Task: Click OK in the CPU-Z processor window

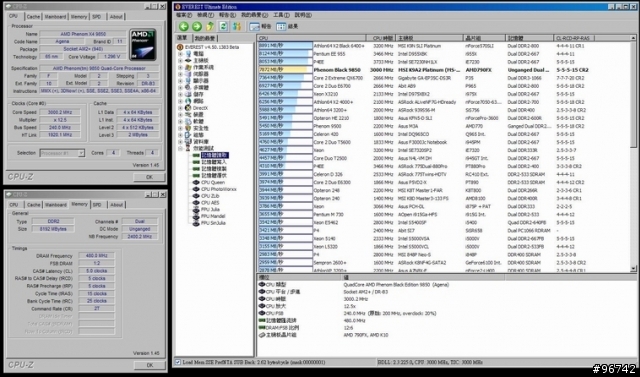Action: (149, 177)
